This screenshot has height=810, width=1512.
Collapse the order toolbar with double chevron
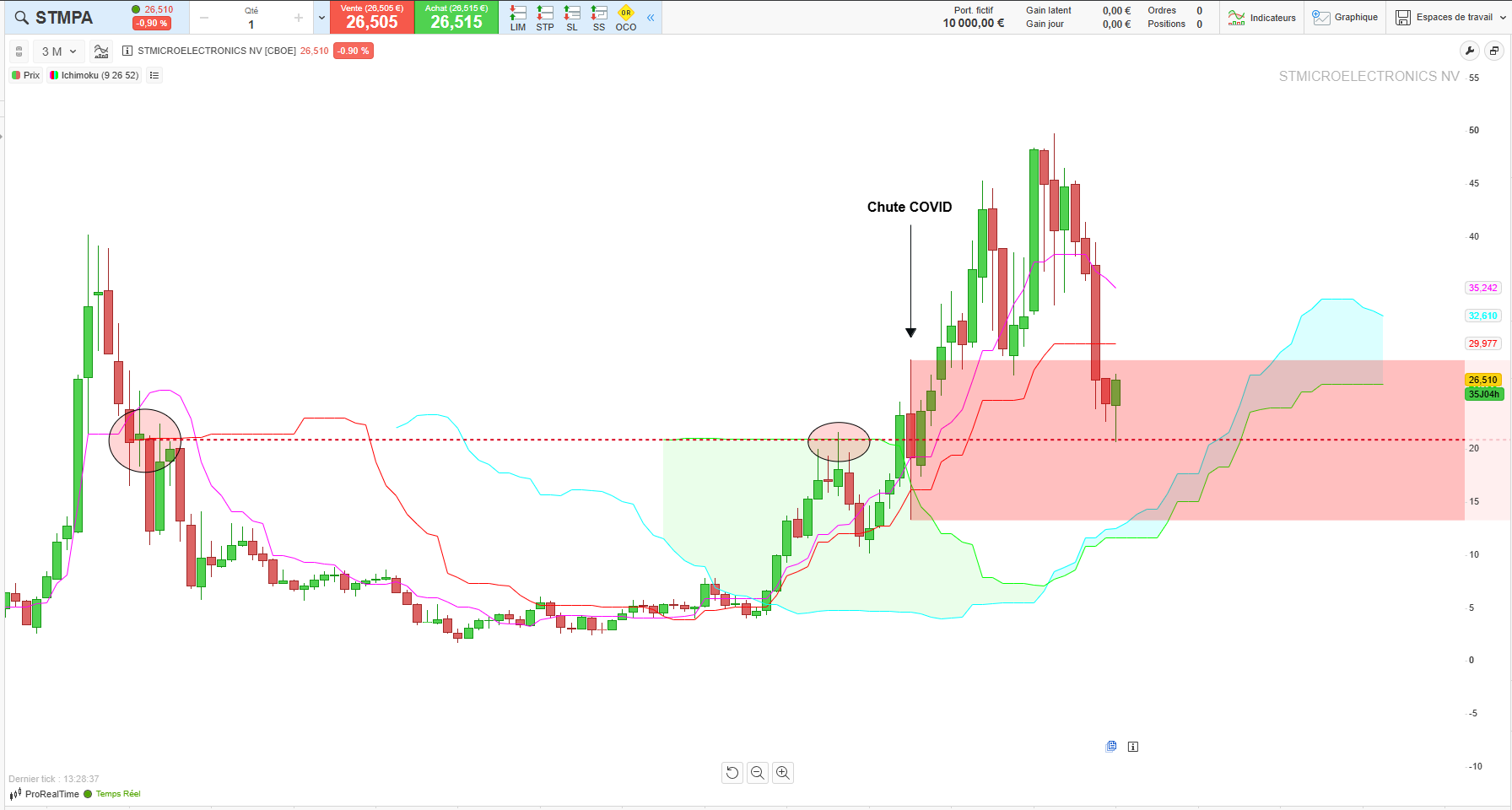pyautogui.click(x=651, y=18)
